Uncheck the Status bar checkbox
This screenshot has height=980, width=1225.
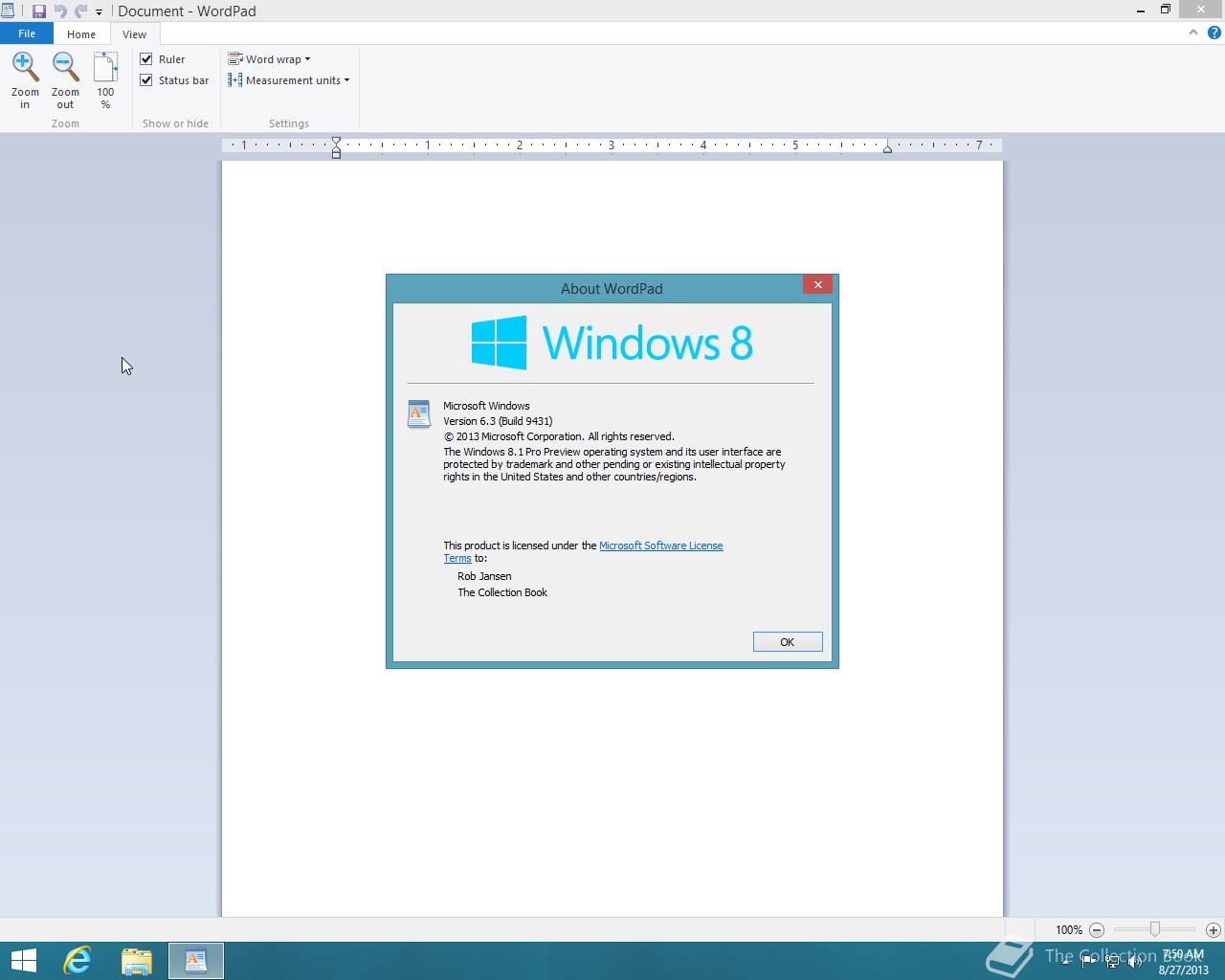(146, 80)
